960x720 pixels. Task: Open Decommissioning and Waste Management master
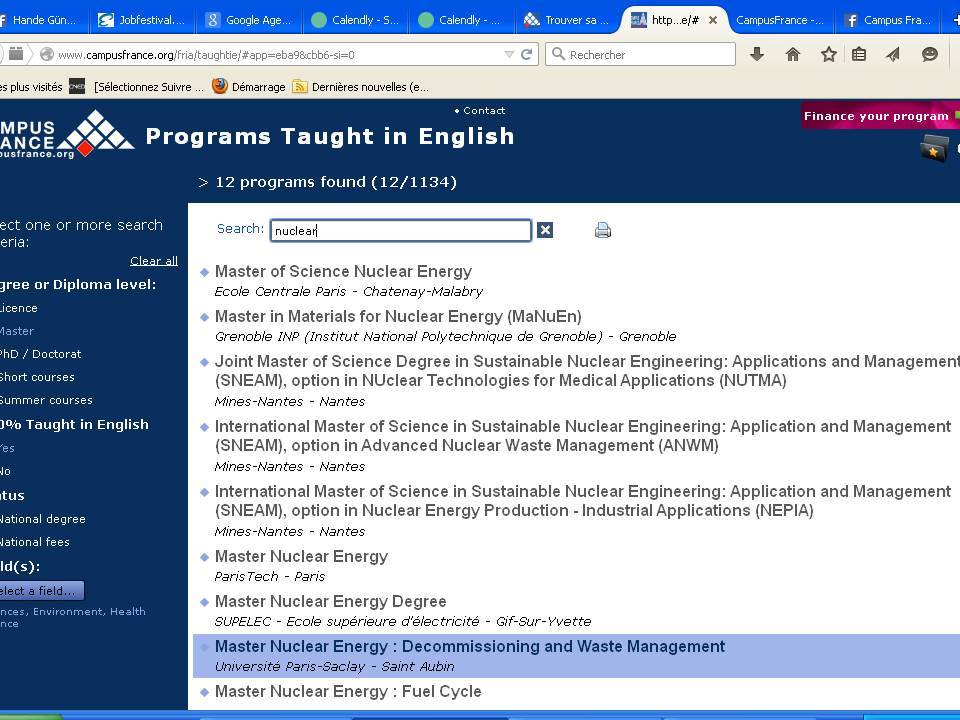[x=470, y=647]
